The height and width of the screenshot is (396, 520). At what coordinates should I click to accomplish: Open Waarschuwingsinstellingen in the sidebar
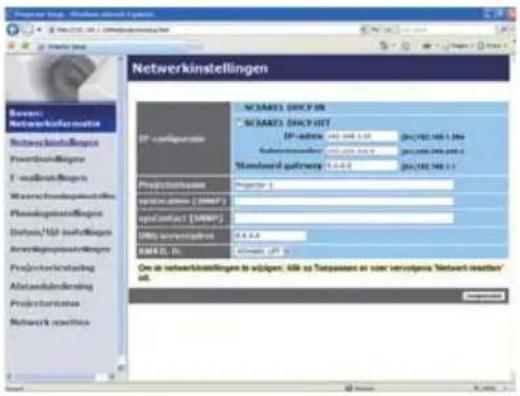point(62,196)
